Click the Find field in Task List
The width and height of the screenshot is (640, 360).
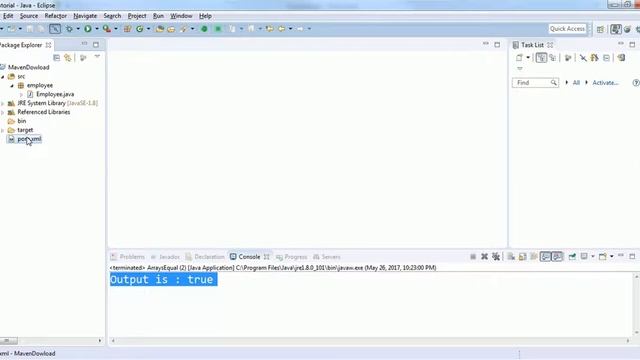(535, 83)
